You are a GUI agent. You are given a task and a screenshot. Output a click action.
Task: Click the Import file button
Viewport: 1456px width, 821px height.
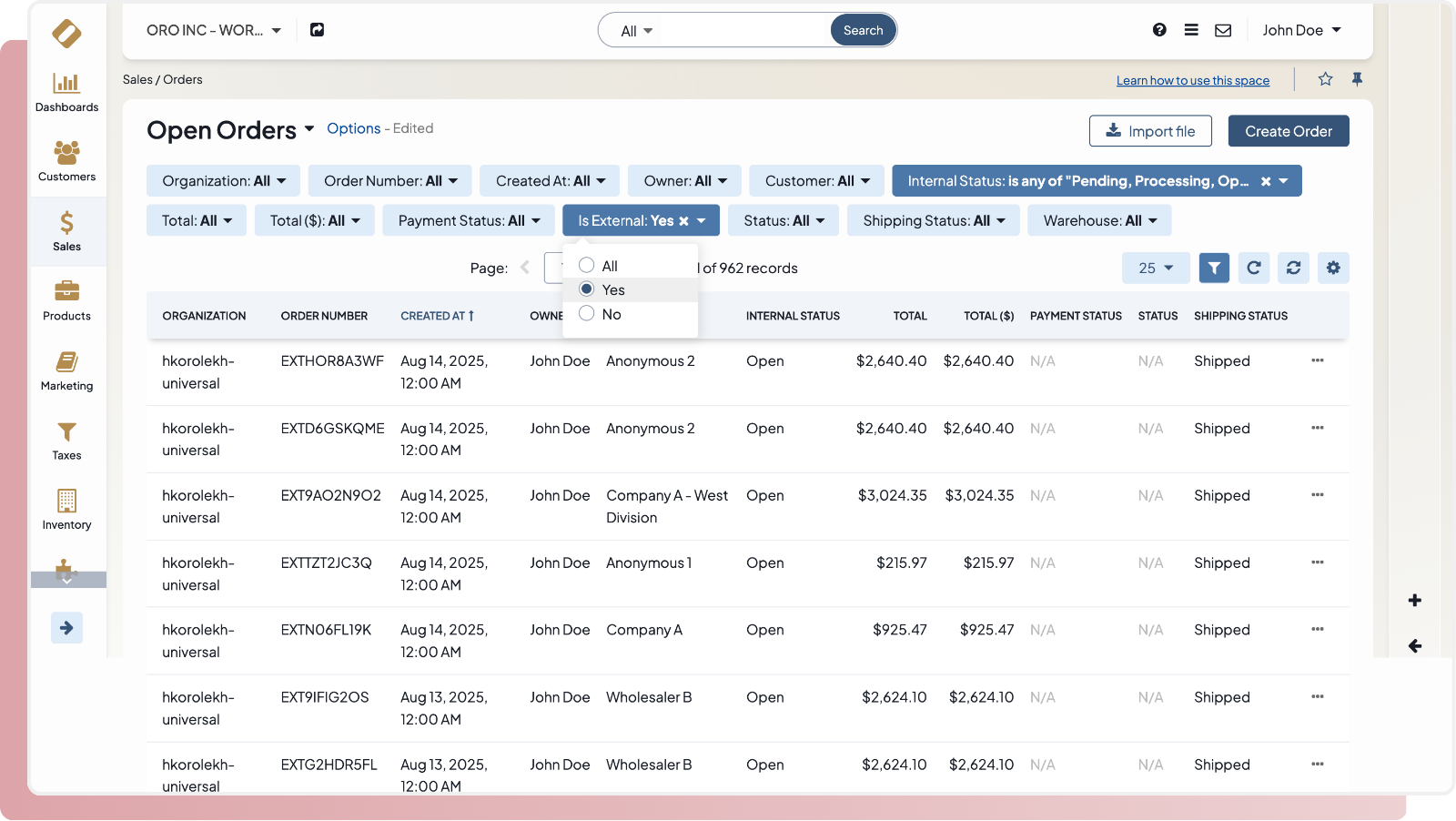point(1150,131)
